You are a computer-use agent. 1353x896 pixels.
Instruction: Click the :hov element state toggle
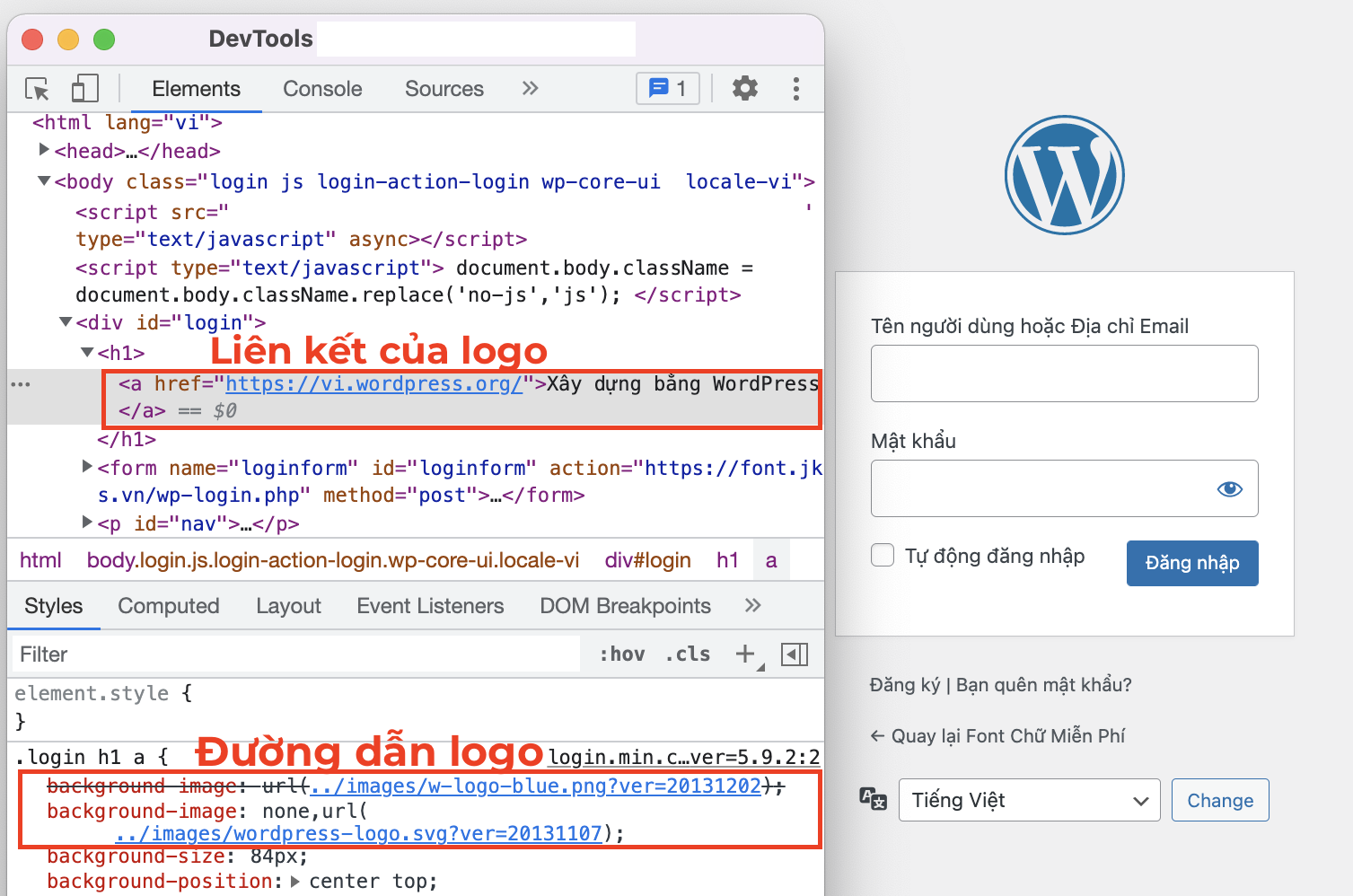(621, 654)
